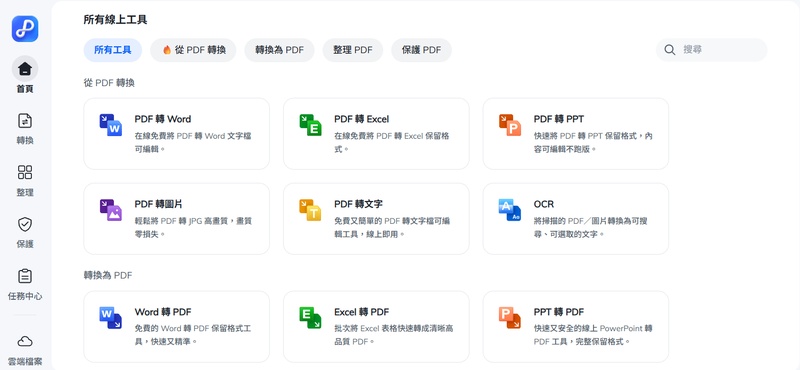Image resolution: width=800 pixels, height=370 pixels.
Task: Open 雲端檔案 cloud icon
Action: pos(25,341)
